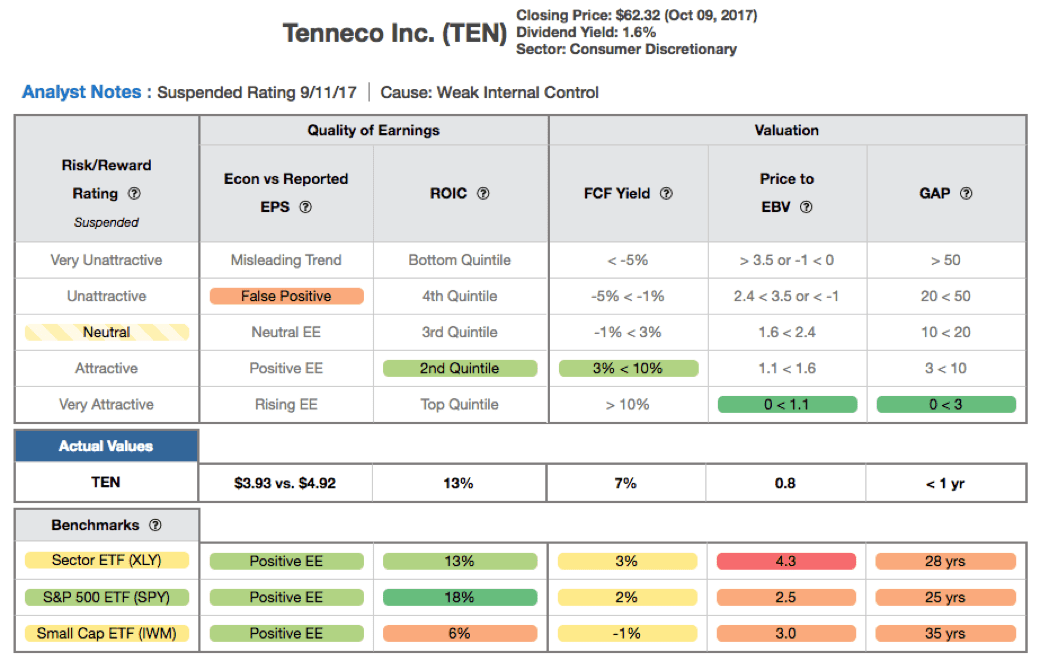The width and height of the screenshot is (1040, 661).
Task: Click the '> 10%' FCF Yield cell
Action: [627, 404]
